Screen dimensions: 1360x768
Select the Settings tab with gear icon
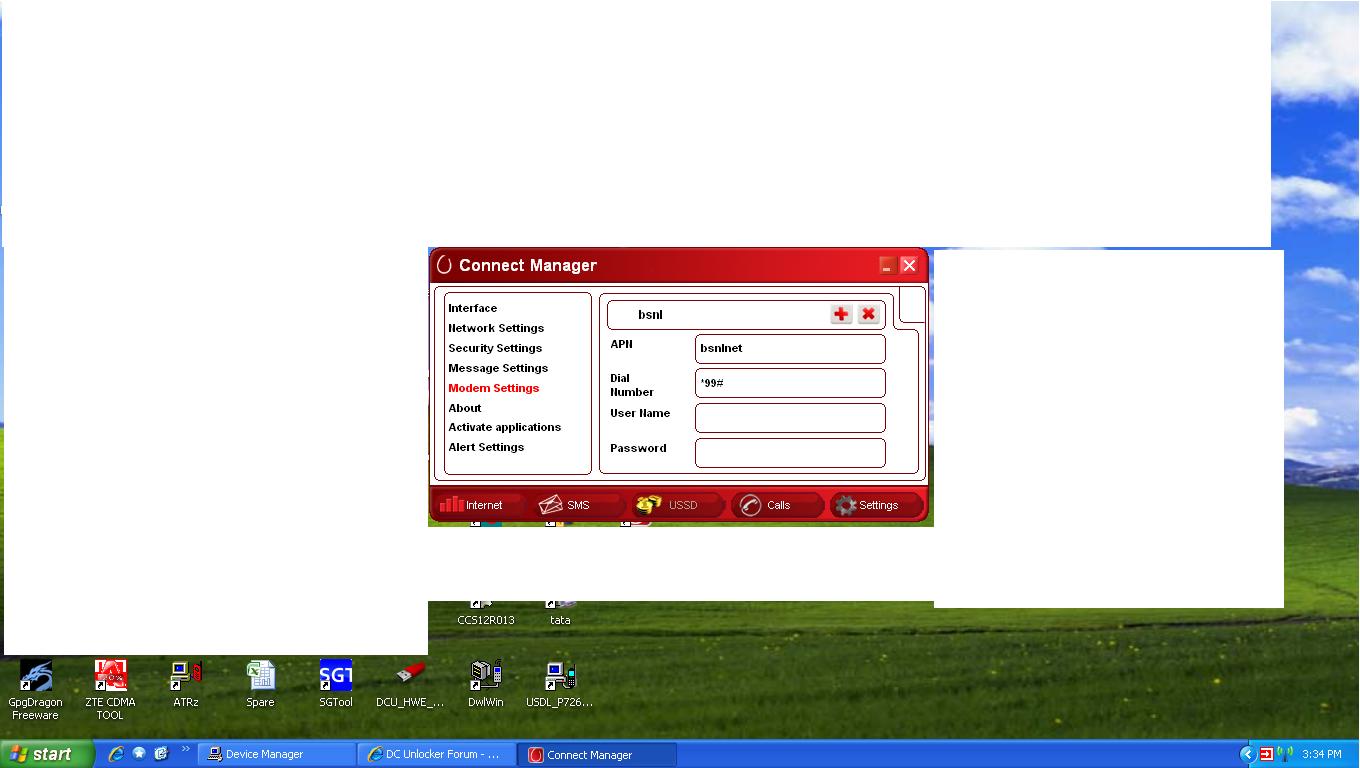pos(868,505)
